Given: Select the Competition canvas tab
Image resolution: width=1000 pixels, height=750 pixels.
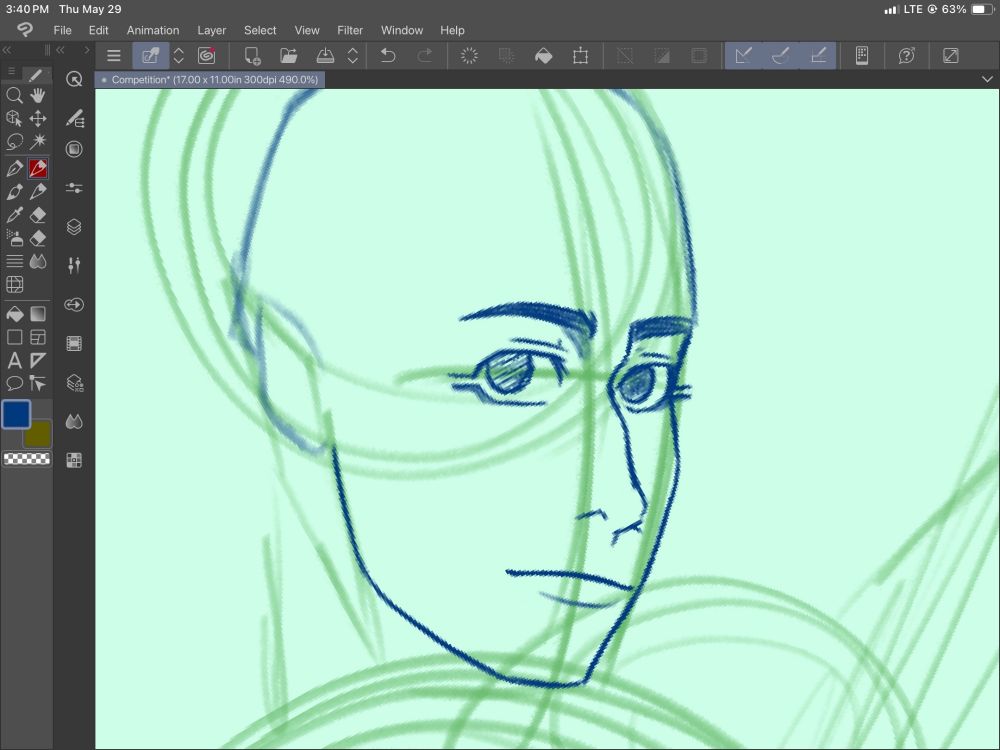Looking at the screenshot, I should point(210,79).
